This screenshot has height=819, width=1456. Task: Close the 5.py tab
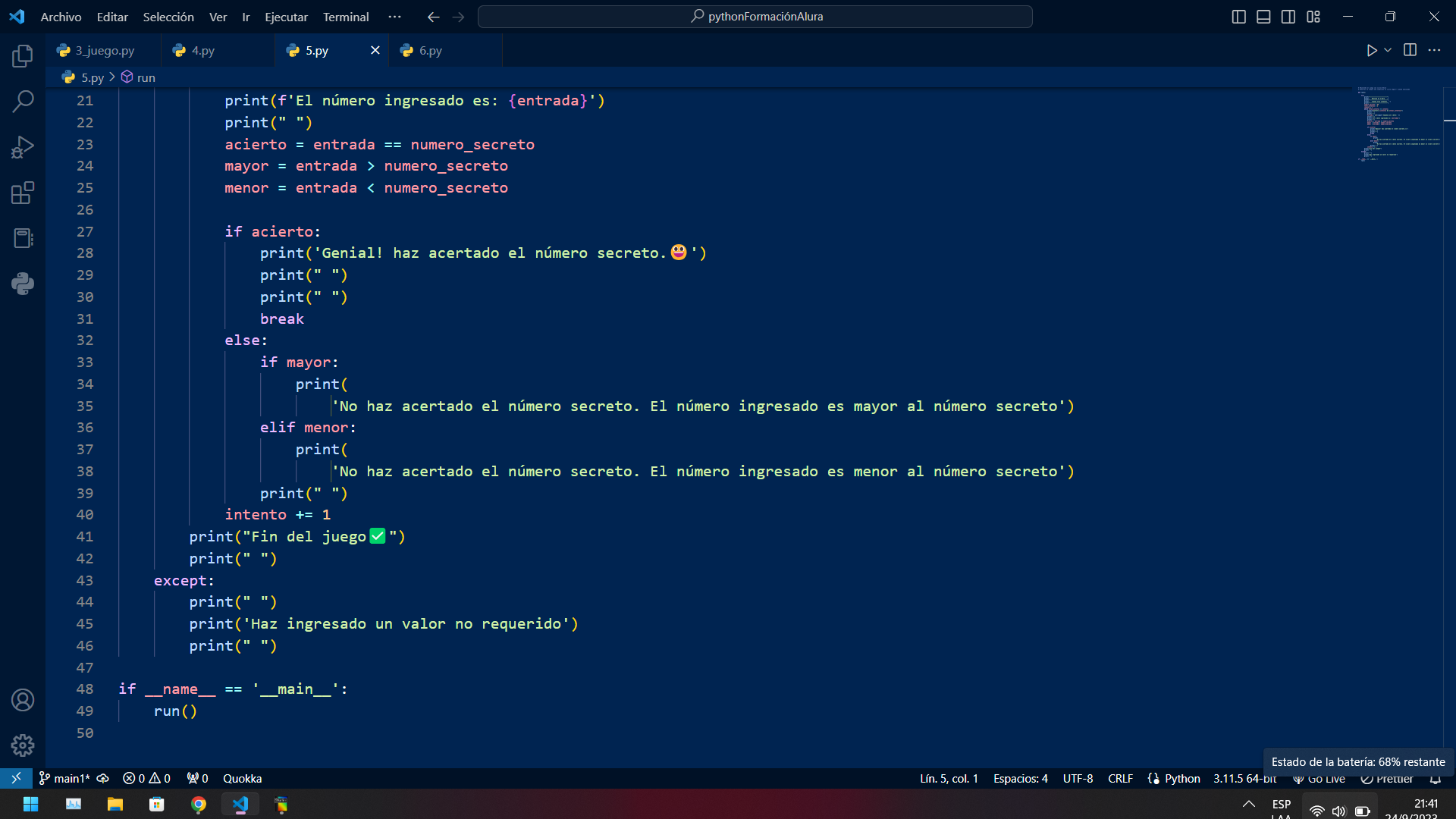point(375,50)
